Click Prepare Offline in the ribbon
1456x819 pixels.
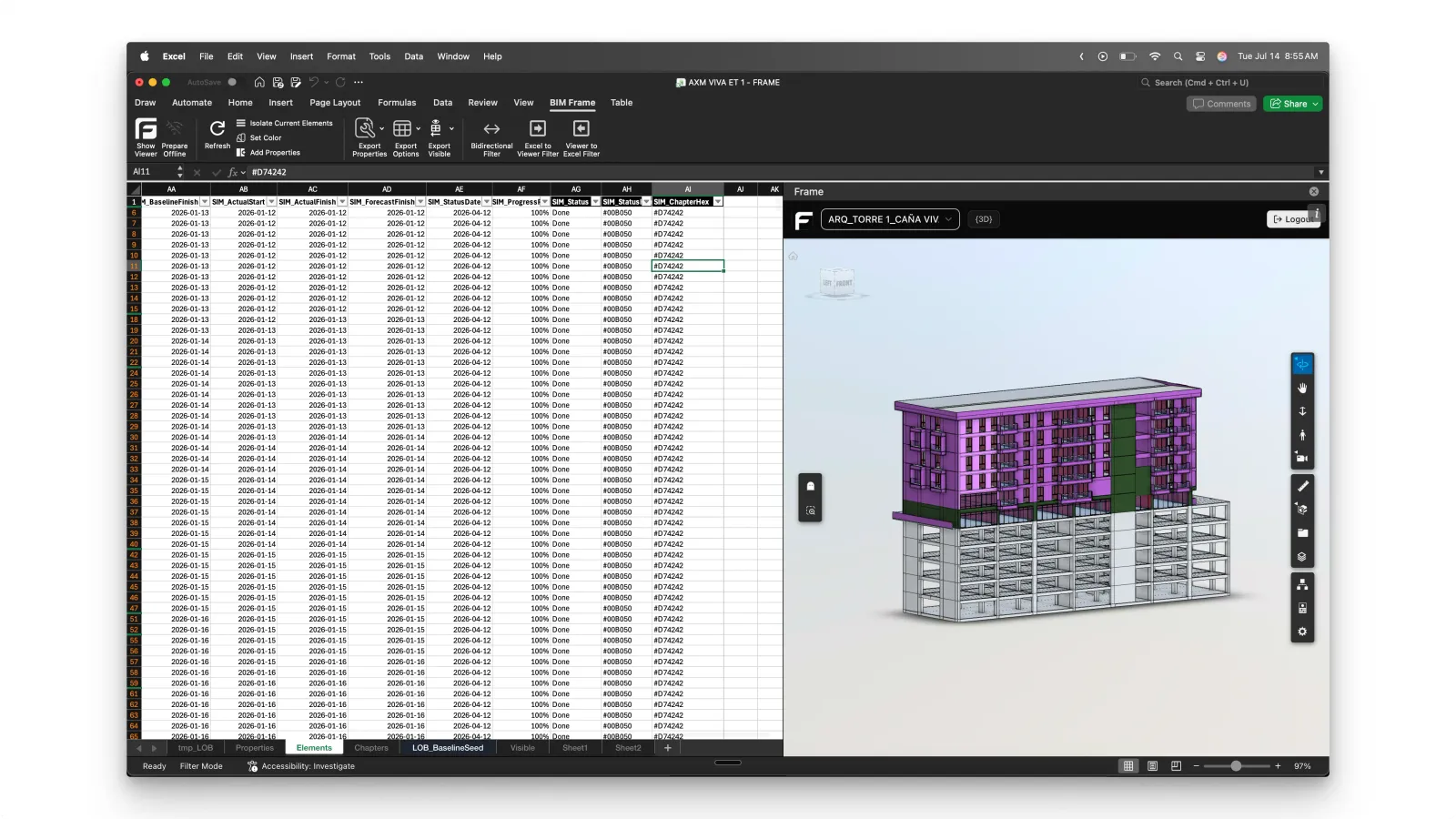tap(174, 136)
